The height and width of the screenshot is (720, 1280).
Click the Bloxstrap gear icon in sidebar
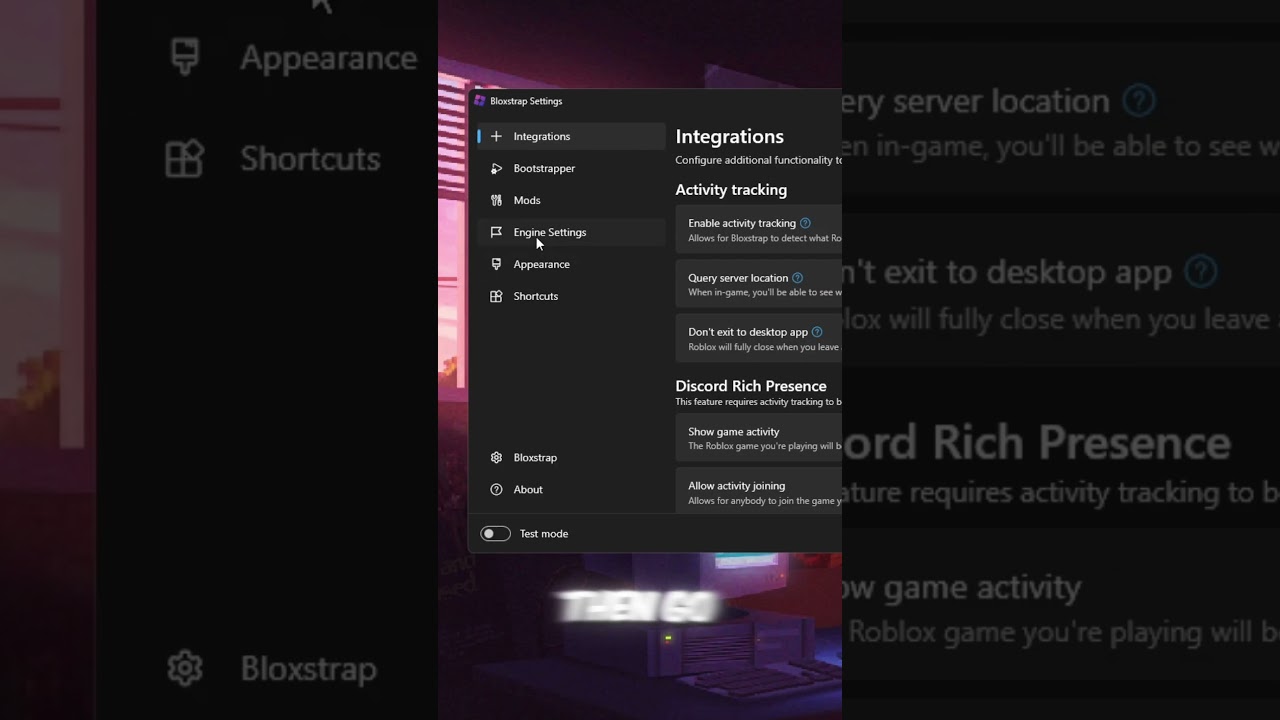pyautogui.click(x=496, y=457)
